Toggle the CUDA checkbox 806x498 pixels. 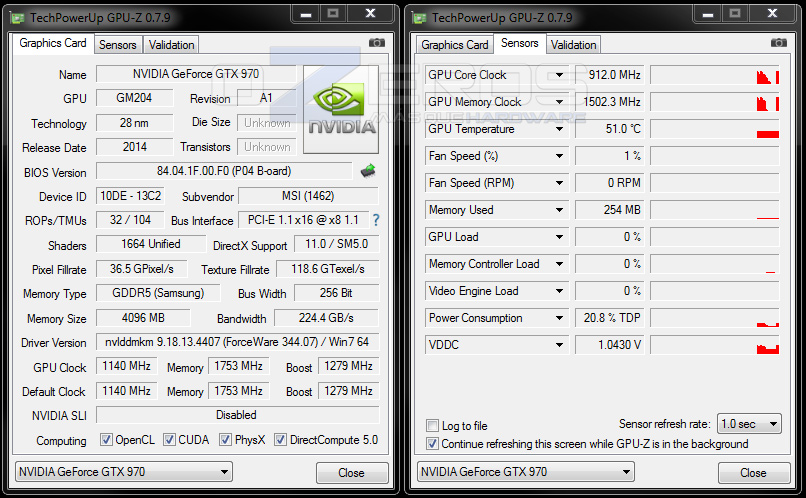click(169, 440)
